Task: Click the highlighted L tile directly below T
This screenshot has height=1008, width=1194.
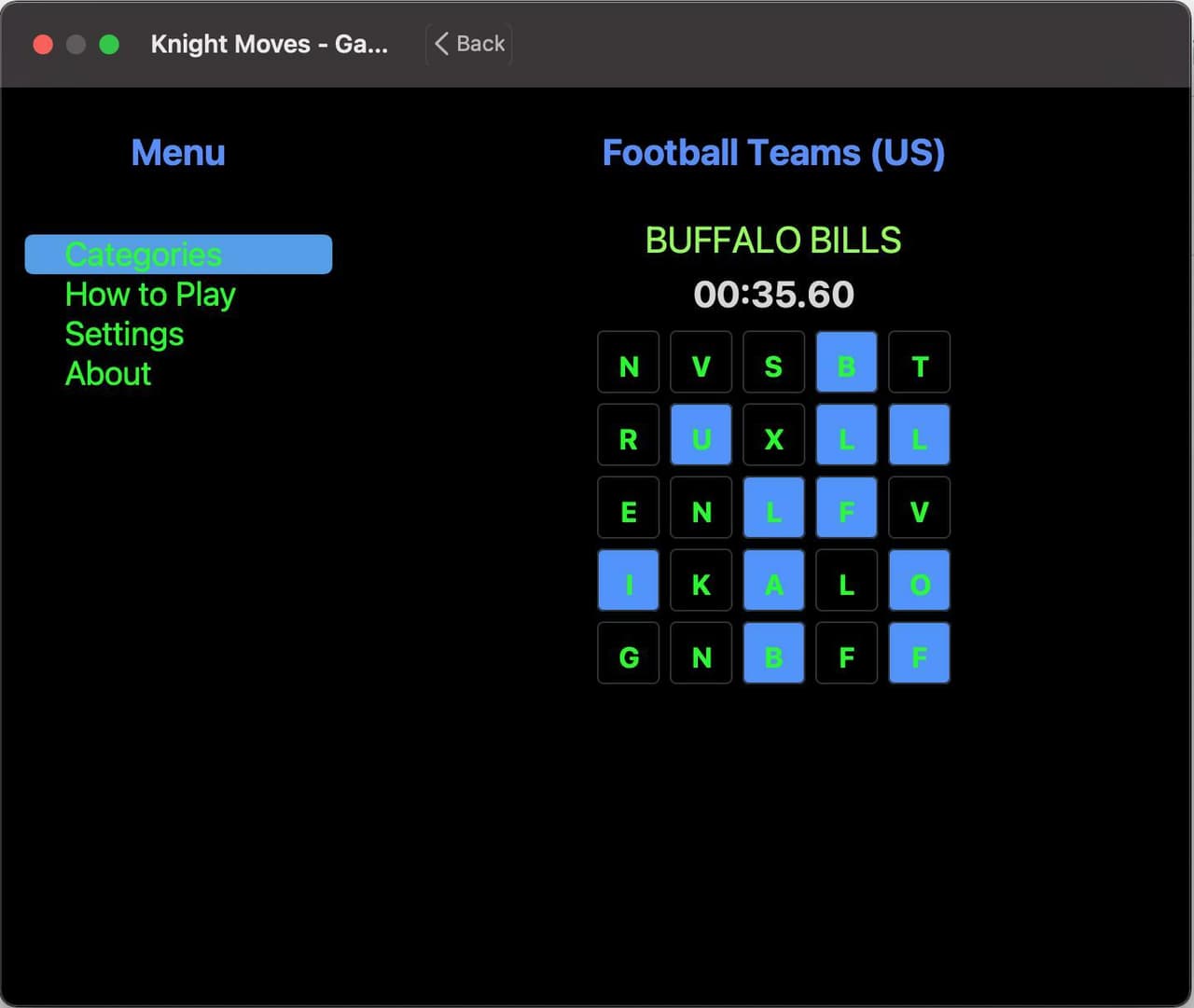Action: point(920,435)
